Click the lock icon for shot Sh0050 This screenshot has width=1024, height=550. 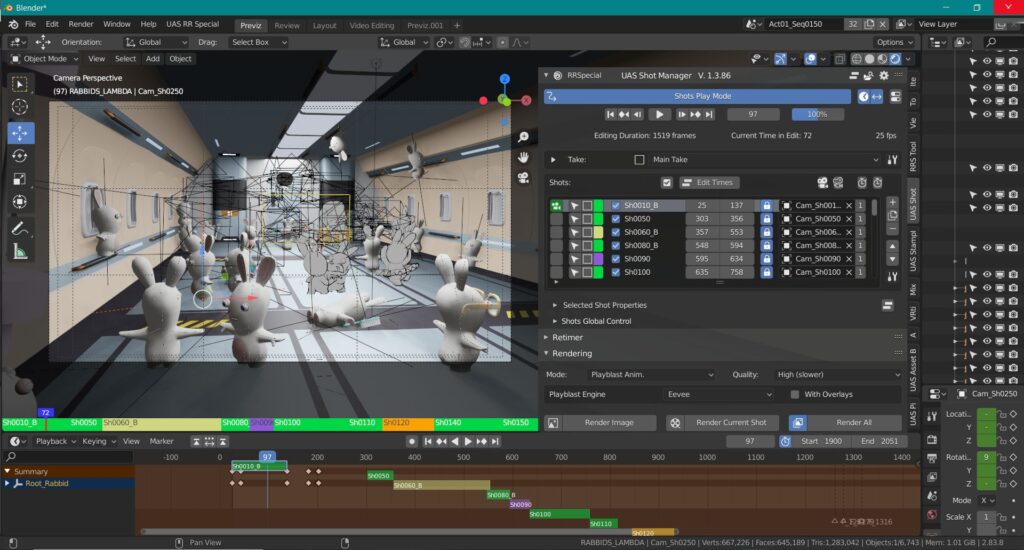[x=766, y=218]
